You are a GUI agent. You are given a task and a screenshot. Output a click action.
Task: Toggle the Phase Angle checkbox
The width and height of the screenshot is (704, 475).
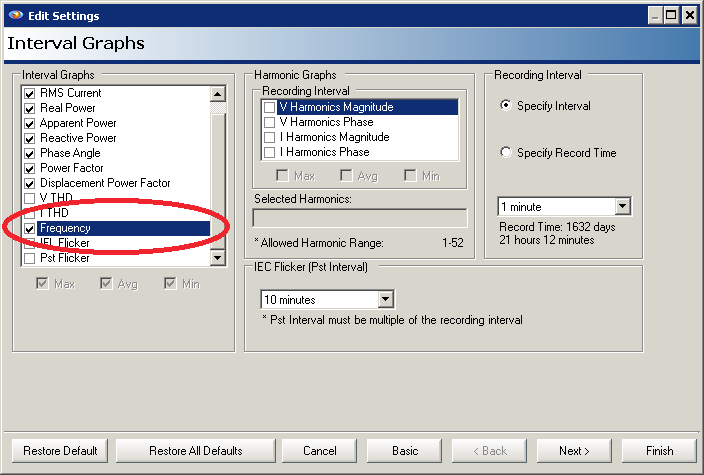30,154
